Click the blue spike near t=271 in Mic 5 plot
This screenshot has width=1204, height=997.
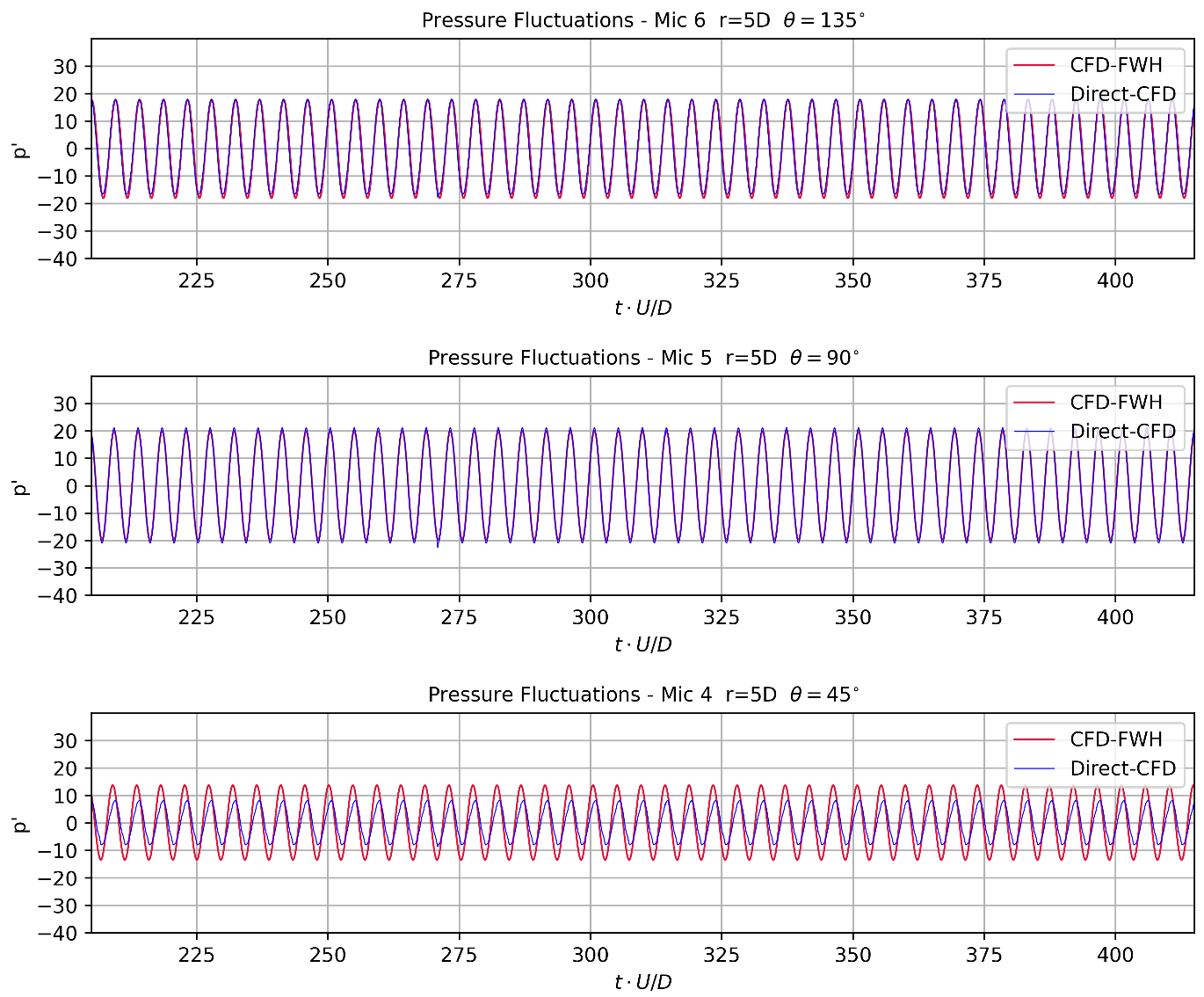pyautogui.click(x=438, y=546)
